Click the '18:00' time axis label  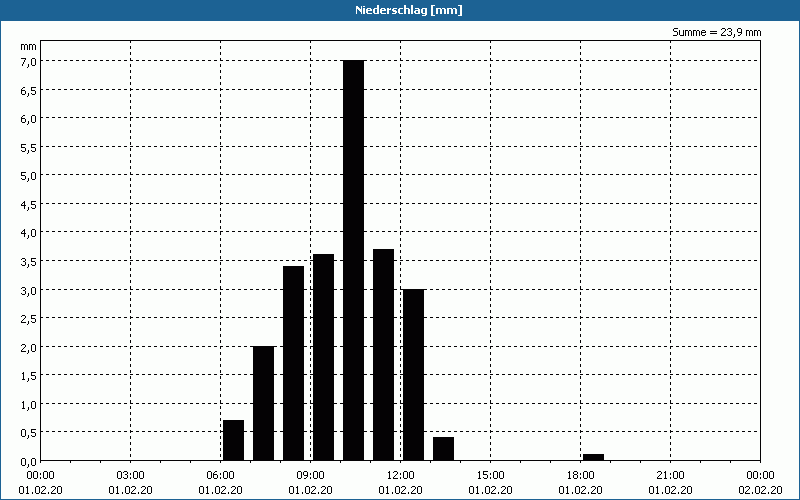pos(581,476)
